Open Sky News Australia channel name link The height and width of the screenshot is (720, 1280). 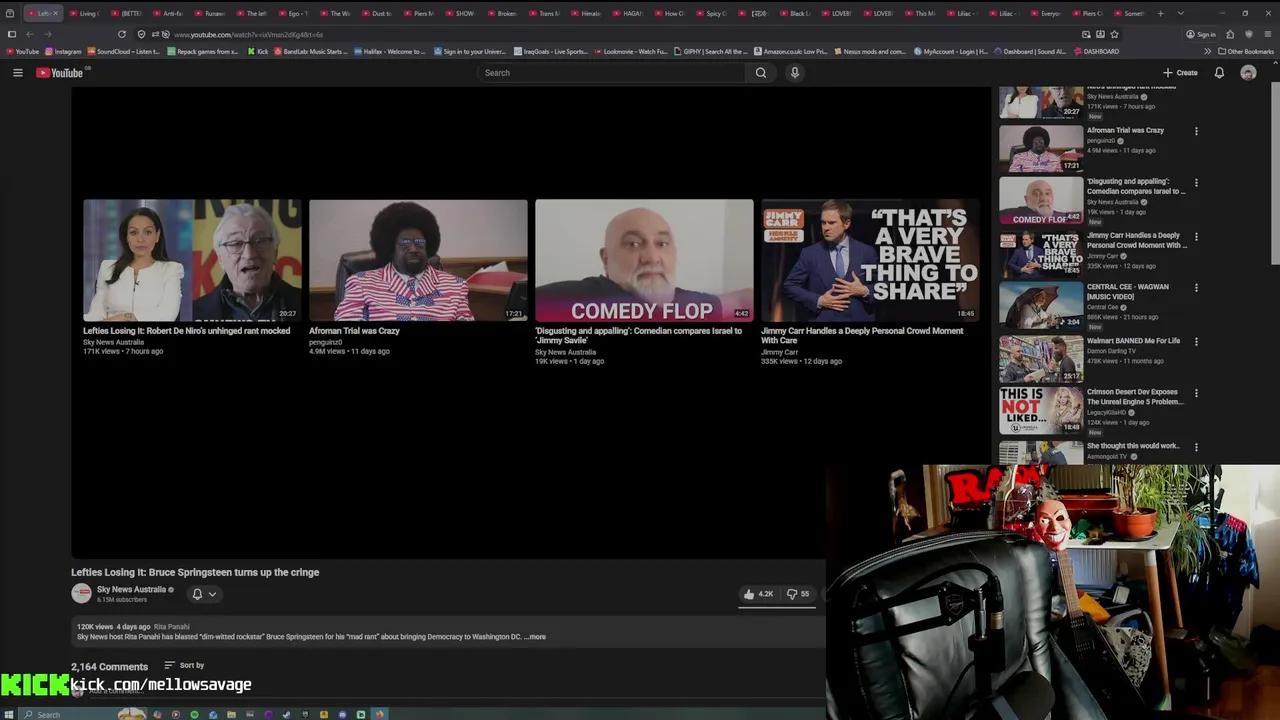[131, 589]
